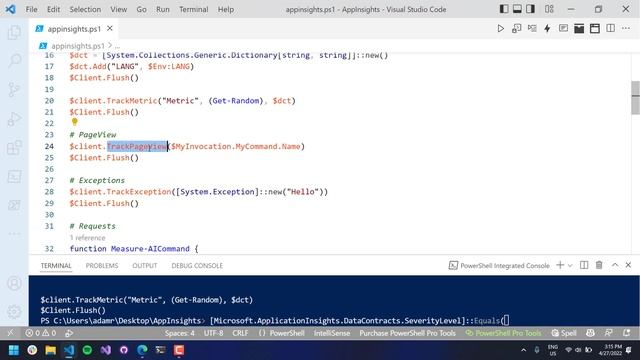640x360 pixels.
Task: Click the lightbulb code action on line 22
Action: (x=74, y=122)
